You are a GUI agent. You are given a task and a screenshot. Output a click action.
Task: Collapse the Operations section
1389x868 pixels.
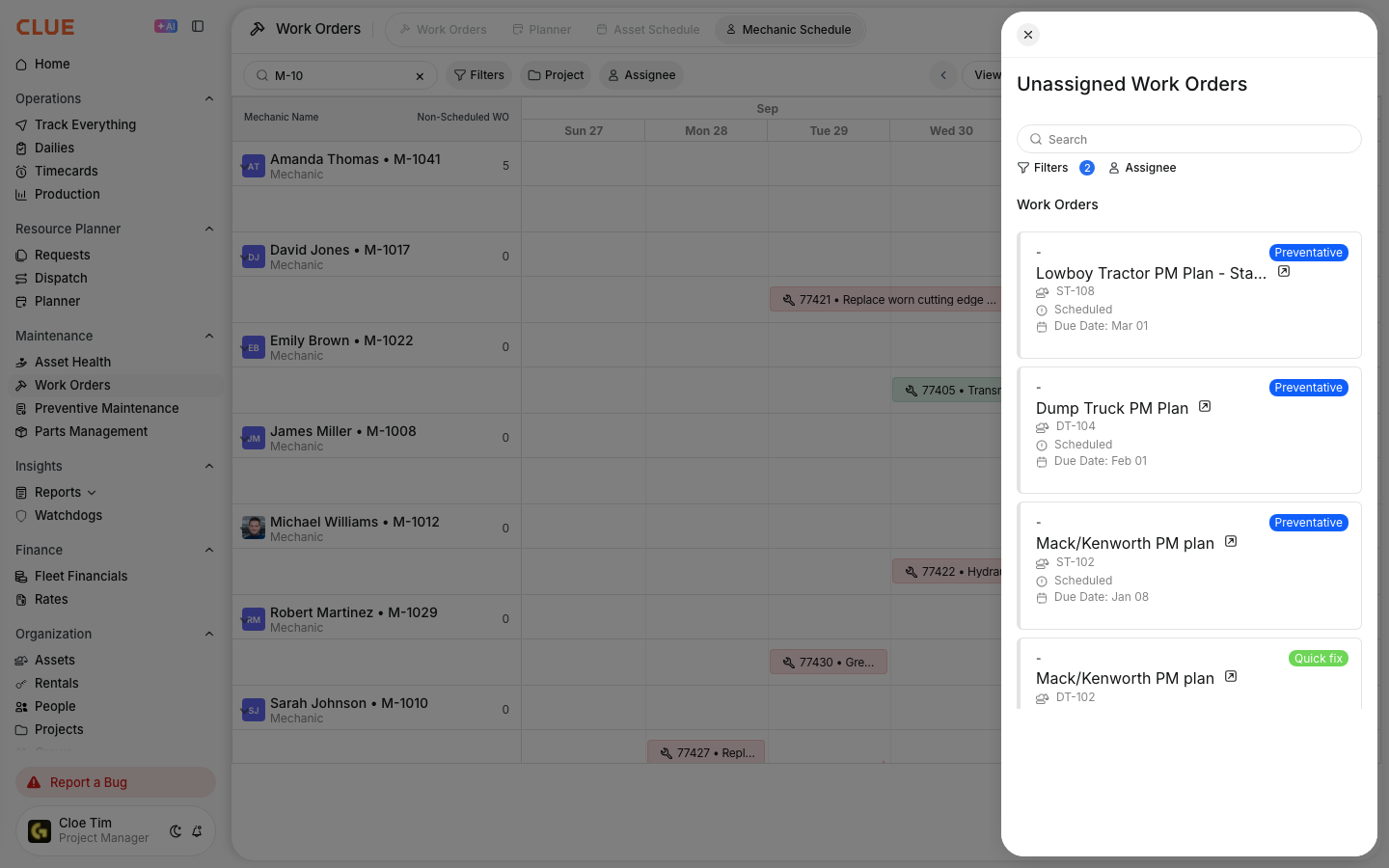(x=209, y=98)
